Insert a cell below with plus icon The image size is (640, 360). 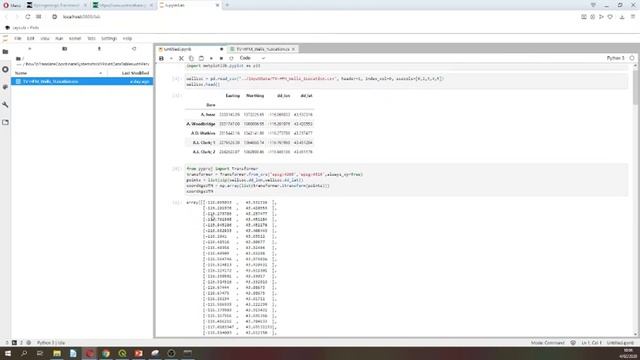(171, 58)
